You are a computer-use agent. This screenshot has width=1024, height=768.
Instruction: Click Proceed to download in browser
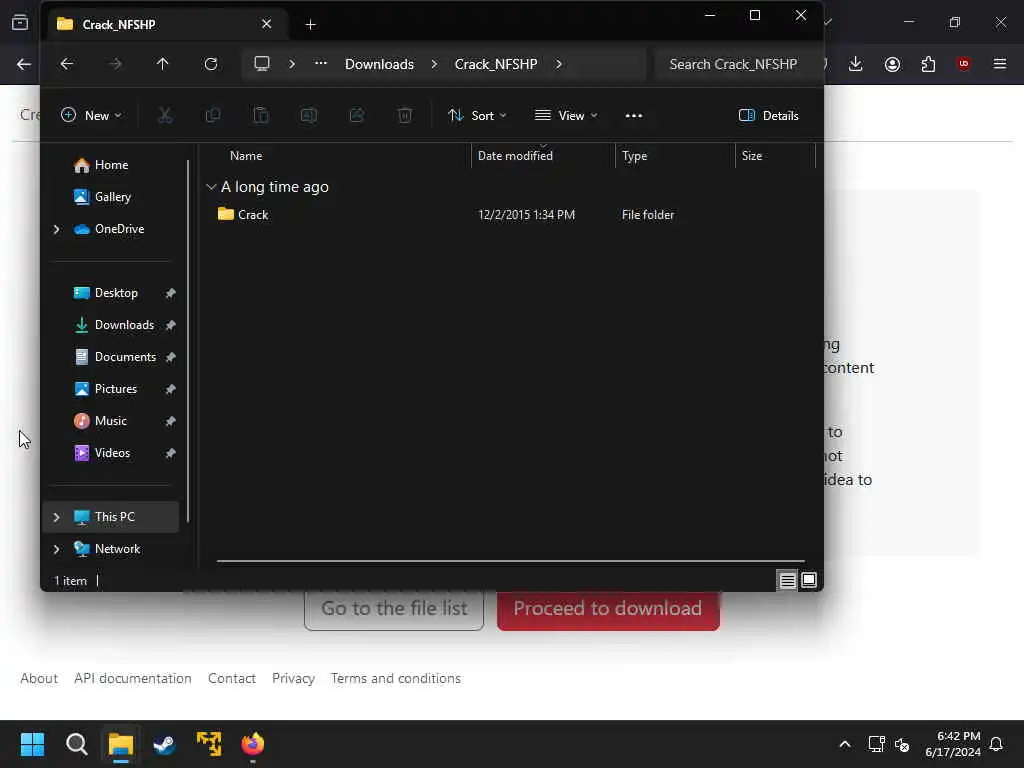point(608,611)
